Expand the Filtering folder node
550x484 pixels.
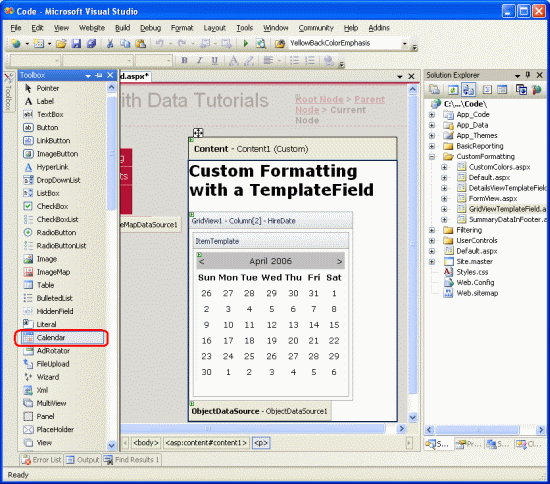[432, 230]
